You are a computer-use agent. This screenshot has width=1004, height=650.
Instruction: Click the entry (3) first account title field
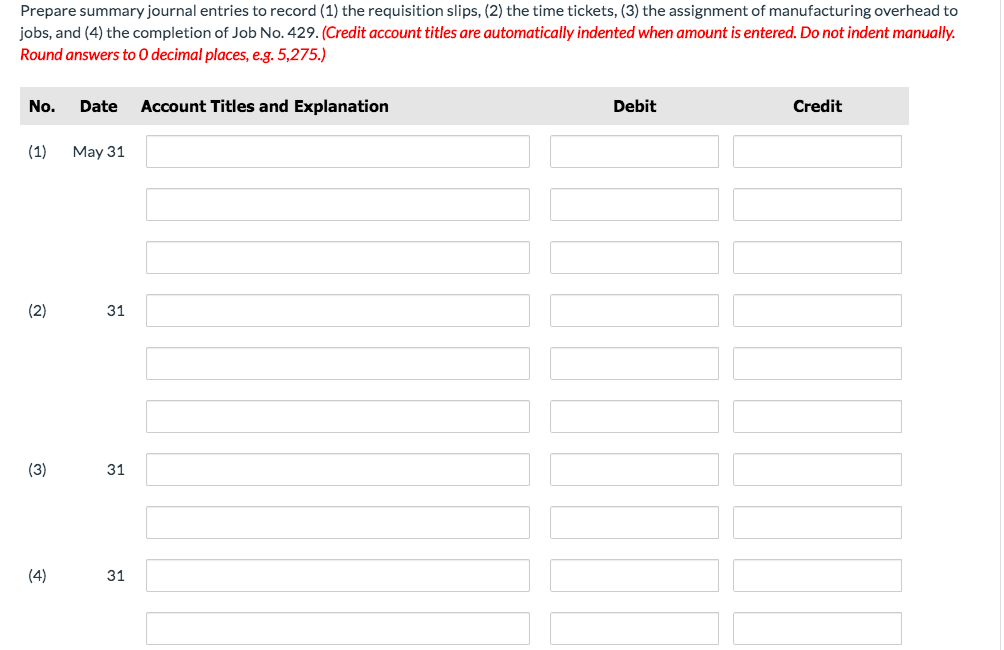(x=337, y=469)
